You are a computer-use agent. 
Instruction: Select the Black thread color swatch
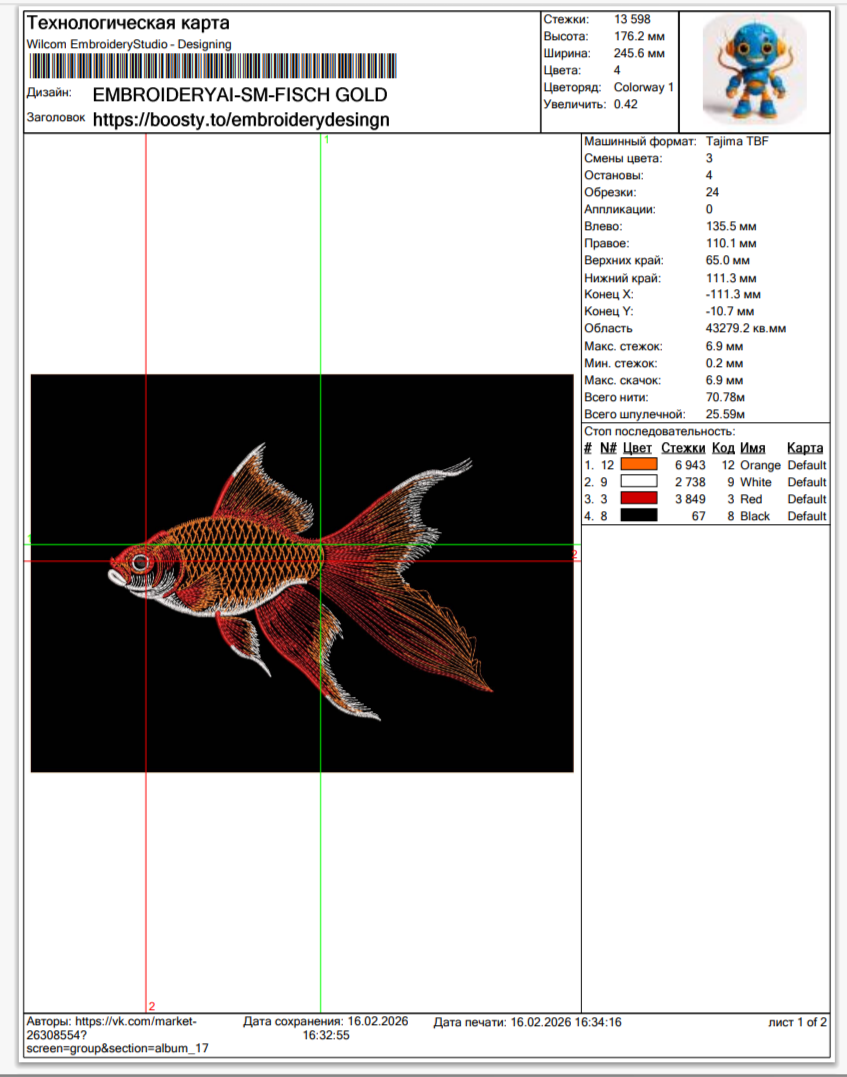click(639, 516)
